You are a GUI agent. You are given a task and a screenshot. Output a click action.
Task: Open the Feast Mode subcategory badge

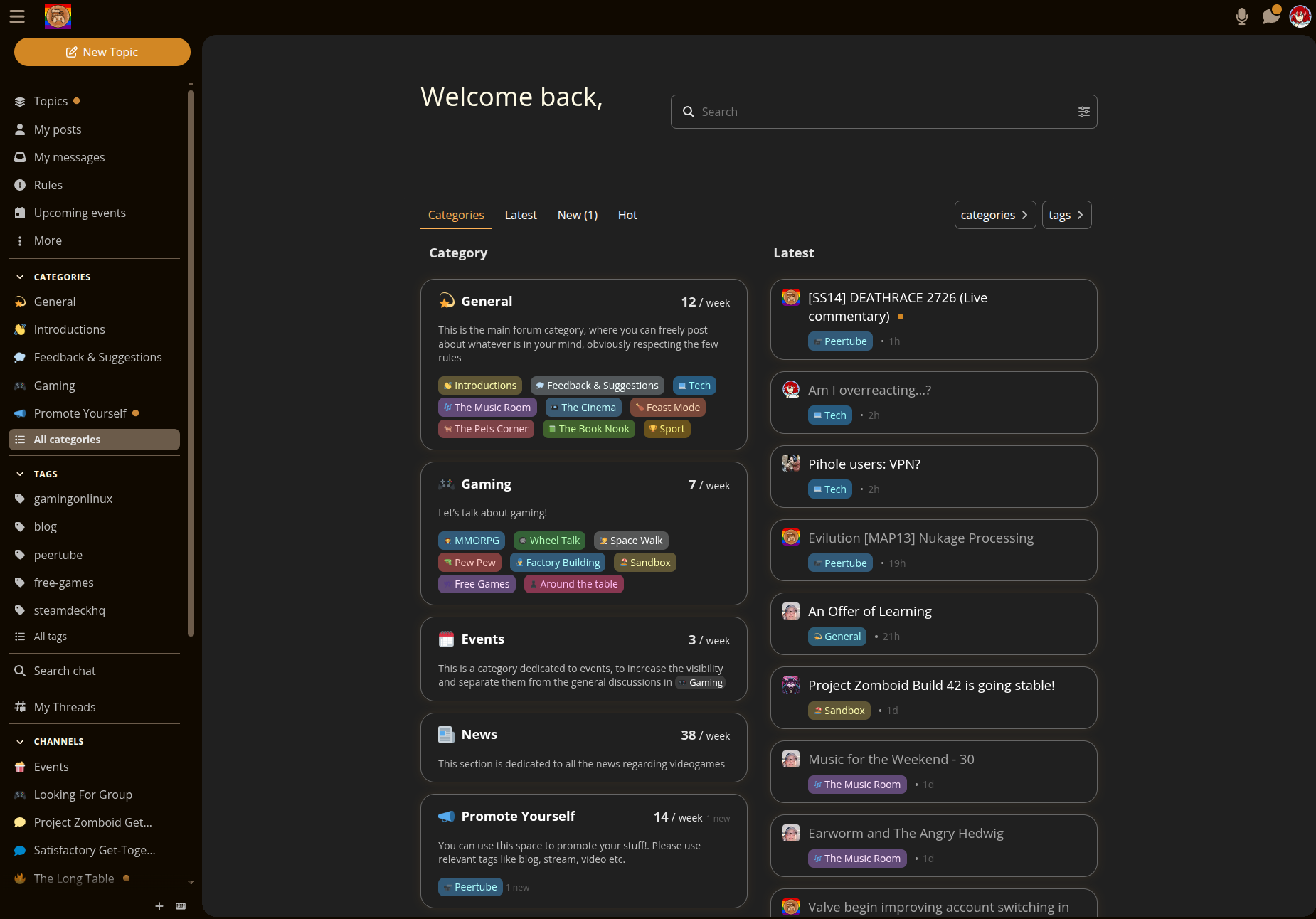[668, 408]
